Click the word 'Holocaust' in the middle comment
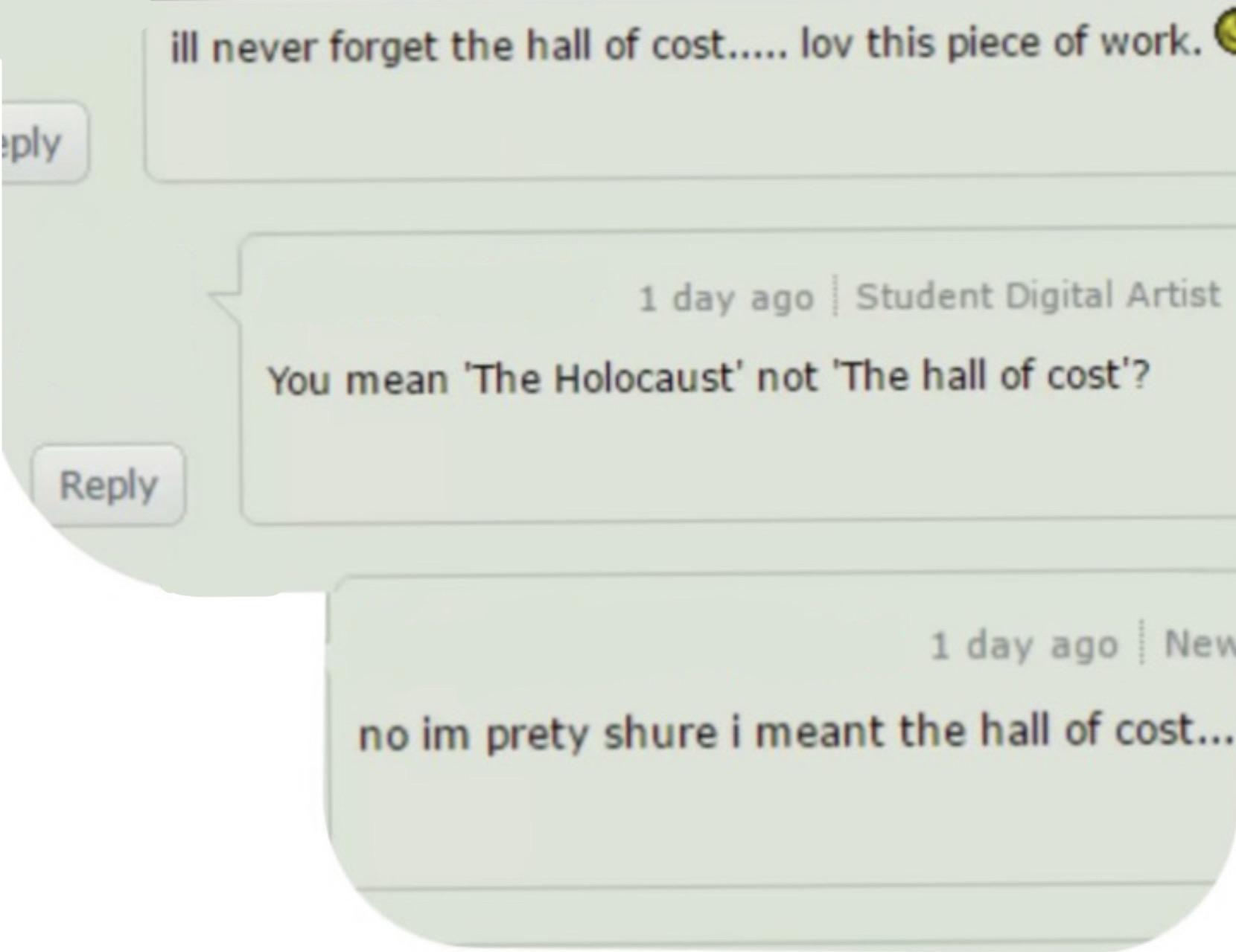The image size is (1236, 952). [x=643, y=377]
